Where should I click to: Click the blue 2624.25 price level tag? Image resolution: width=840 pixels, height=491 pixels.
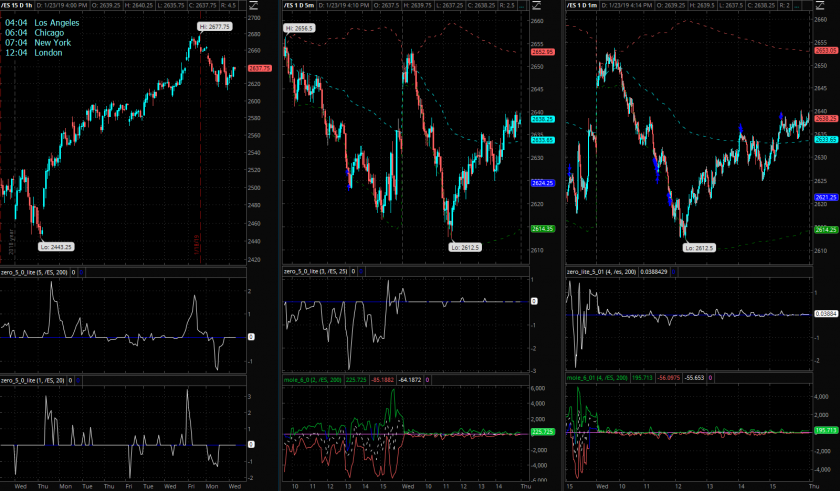[x=544, y=183]
